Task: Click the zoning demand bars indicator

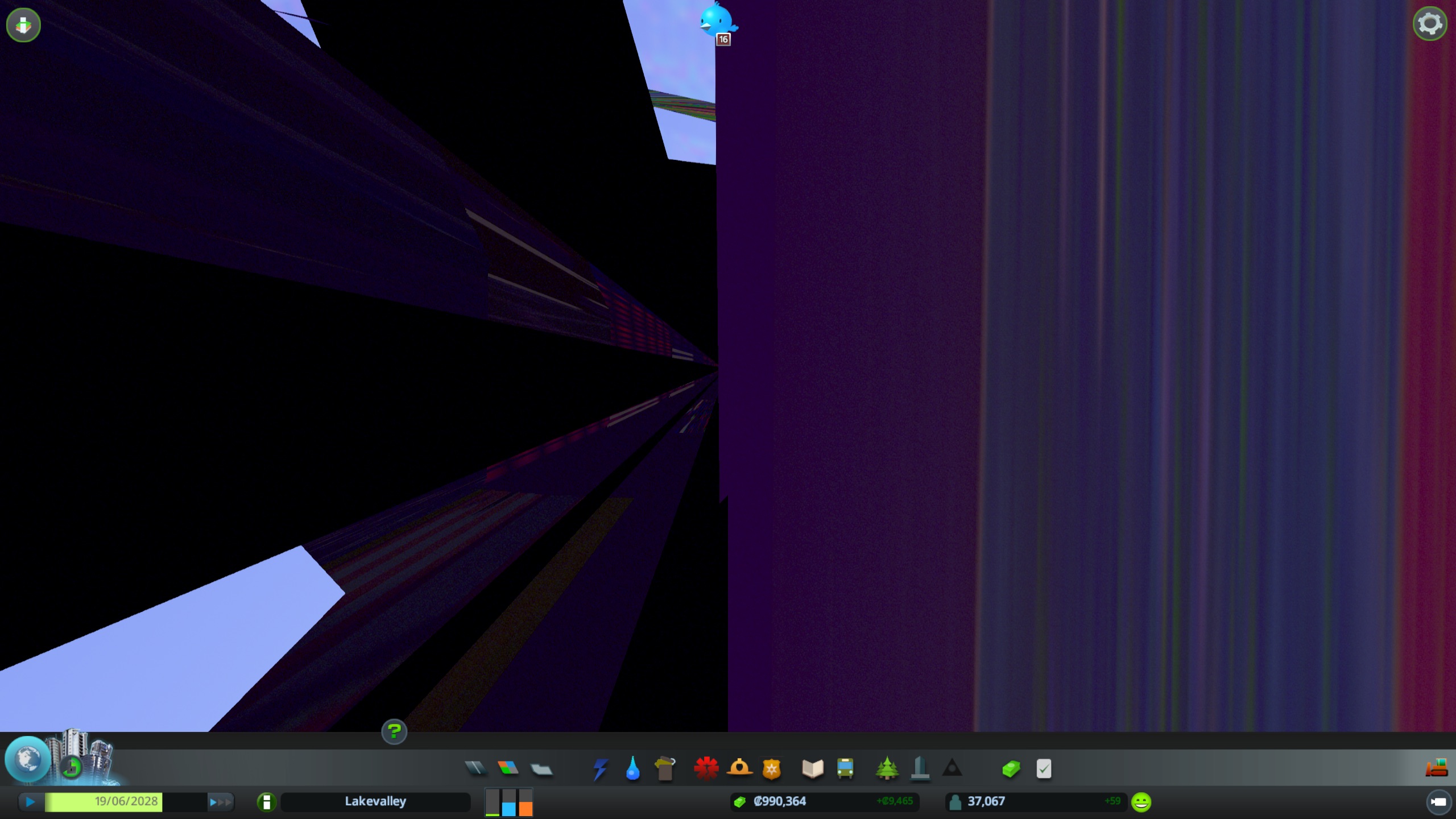Action: tap(509, 802)
